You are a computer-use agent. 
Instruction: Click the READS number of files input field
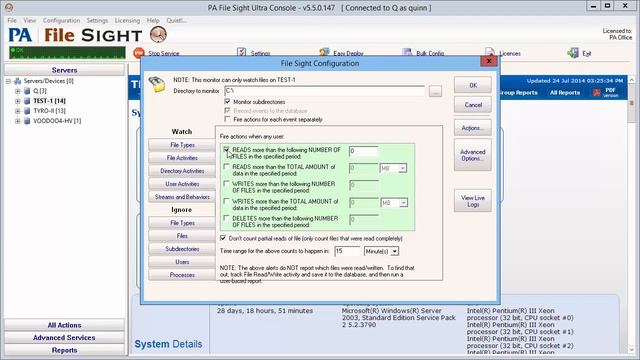[363, 151]
